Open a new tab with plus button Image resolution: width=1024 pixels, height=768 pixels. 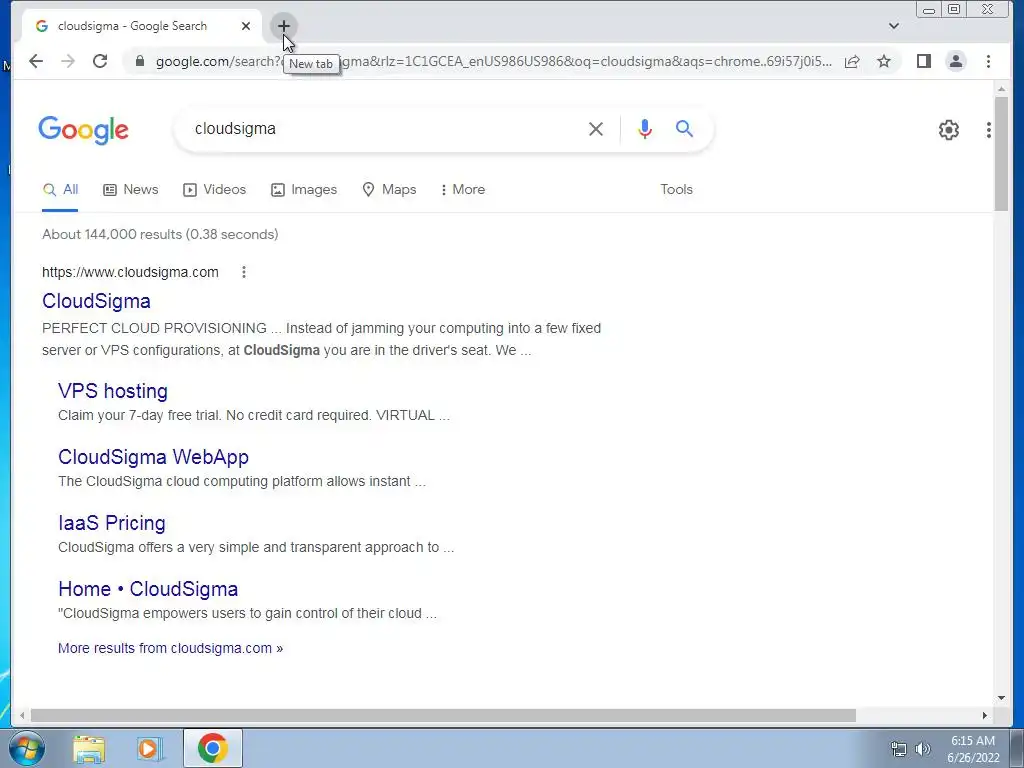(x=283, y=26)
